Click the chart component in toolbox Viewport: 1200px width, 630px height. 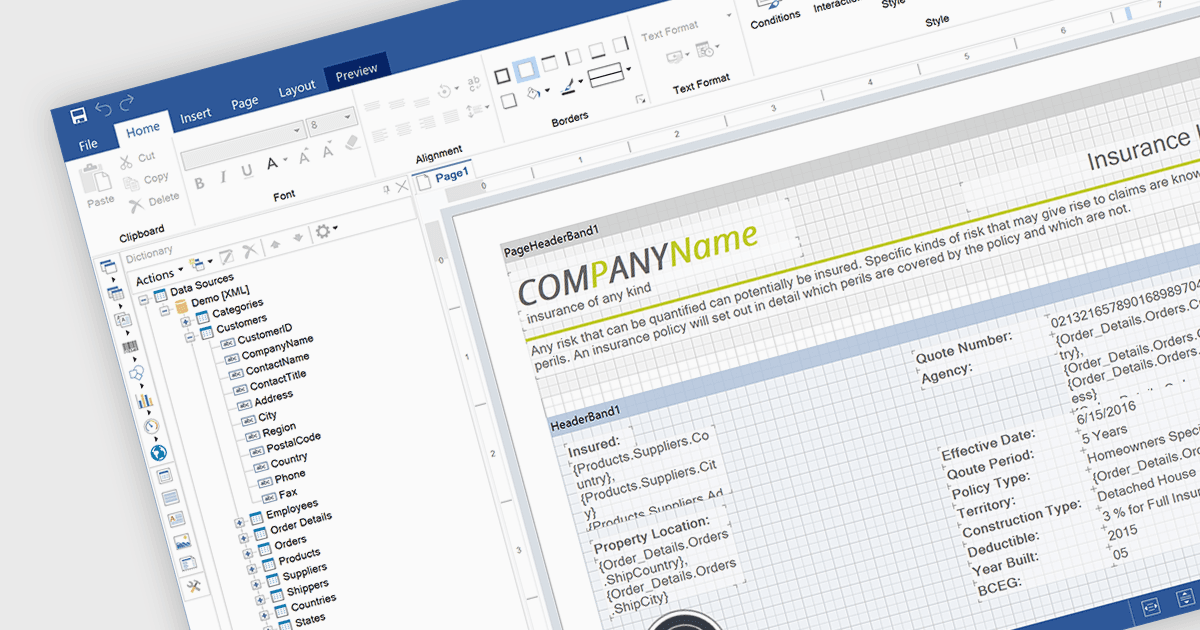144,399
